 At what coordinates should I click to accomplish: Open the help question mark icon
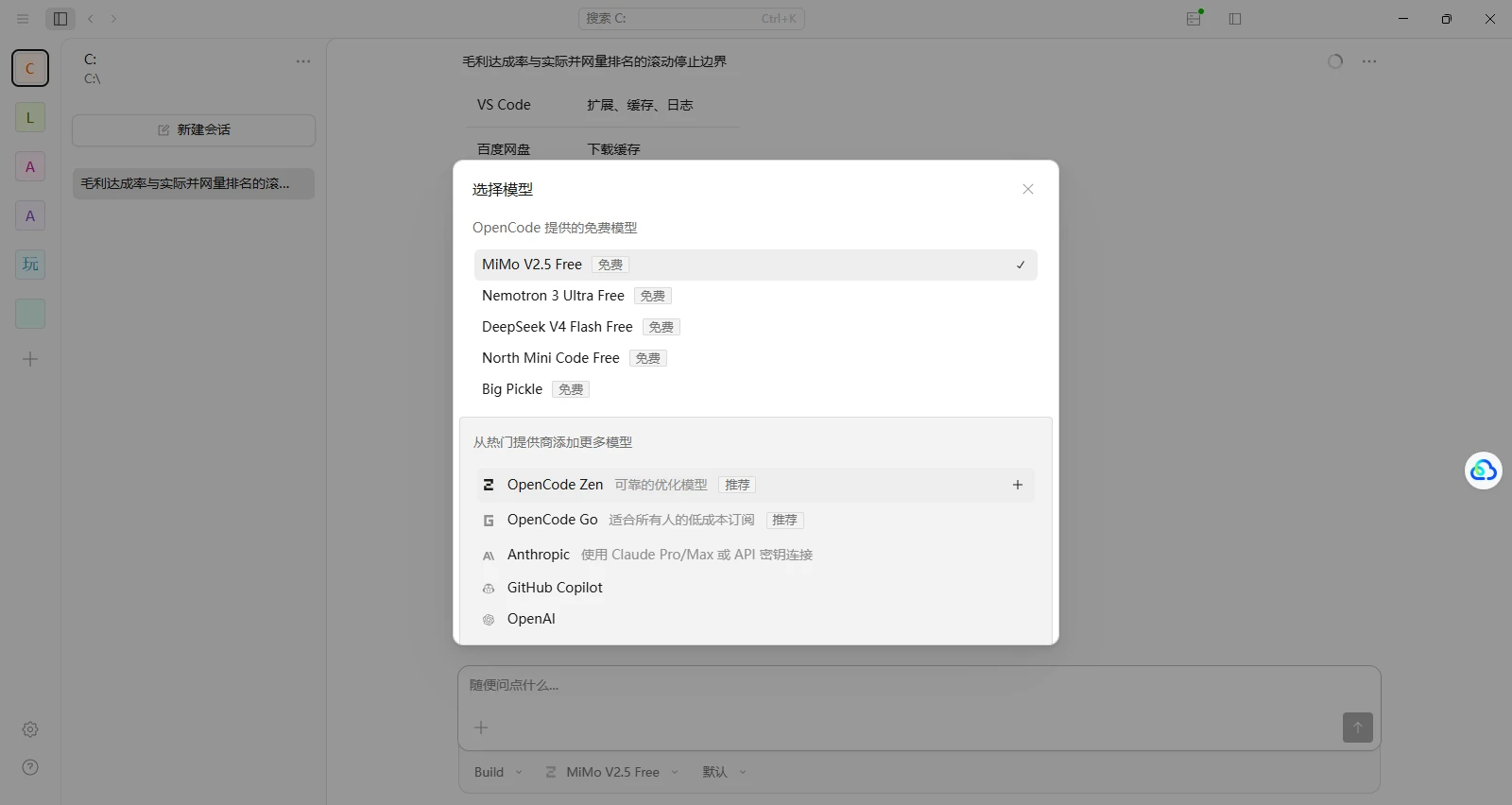(x=30, y=767)
